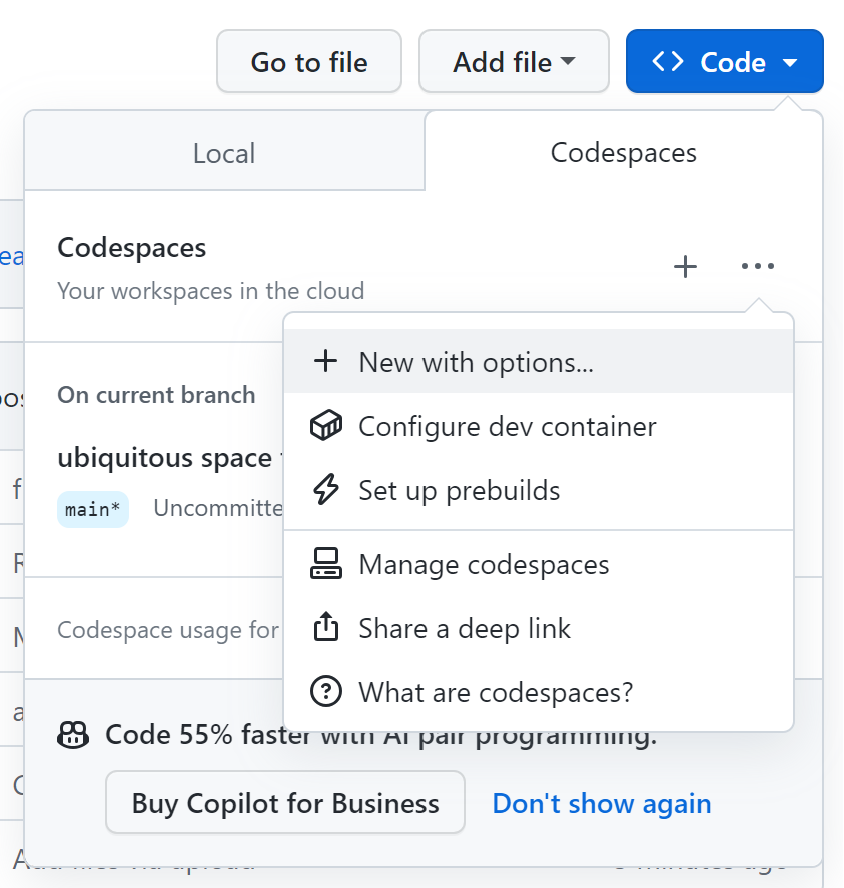The image size is (844, 888).
Task: Switch to the Local tab
Action: [x=224, y=151]
